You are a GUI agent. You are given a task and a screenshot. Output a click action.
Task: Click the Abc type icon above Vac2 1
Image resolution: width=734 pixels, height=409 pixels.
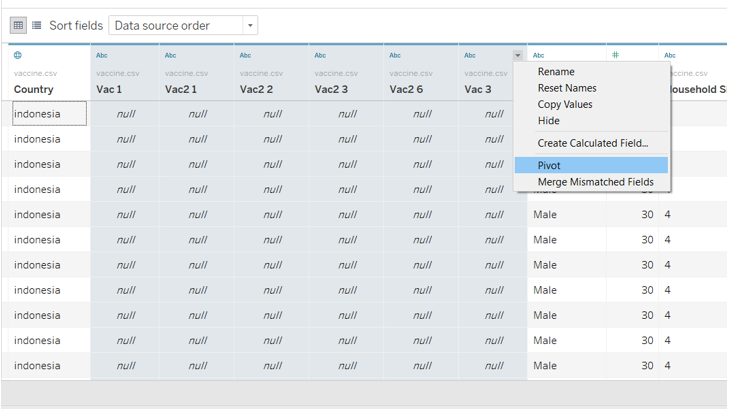[x=170, y=56]
